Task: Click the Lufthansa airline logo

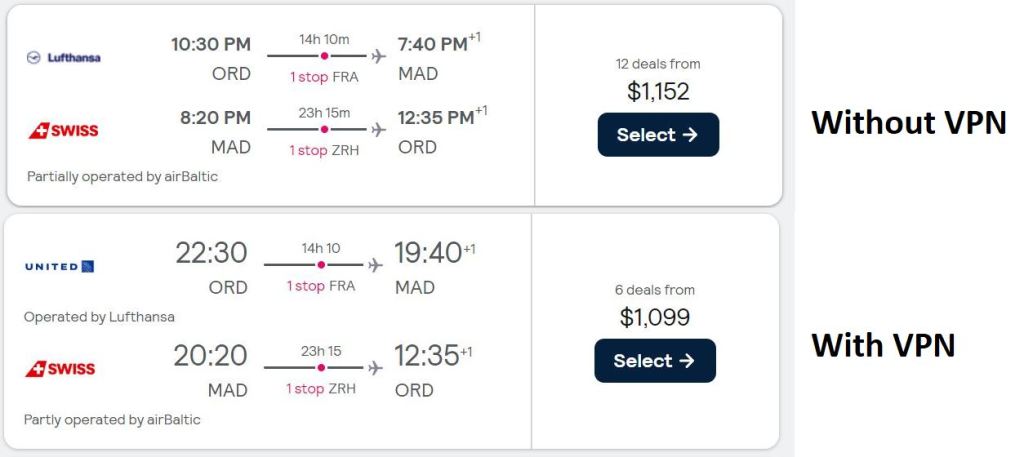Action: tap(63, 57)
